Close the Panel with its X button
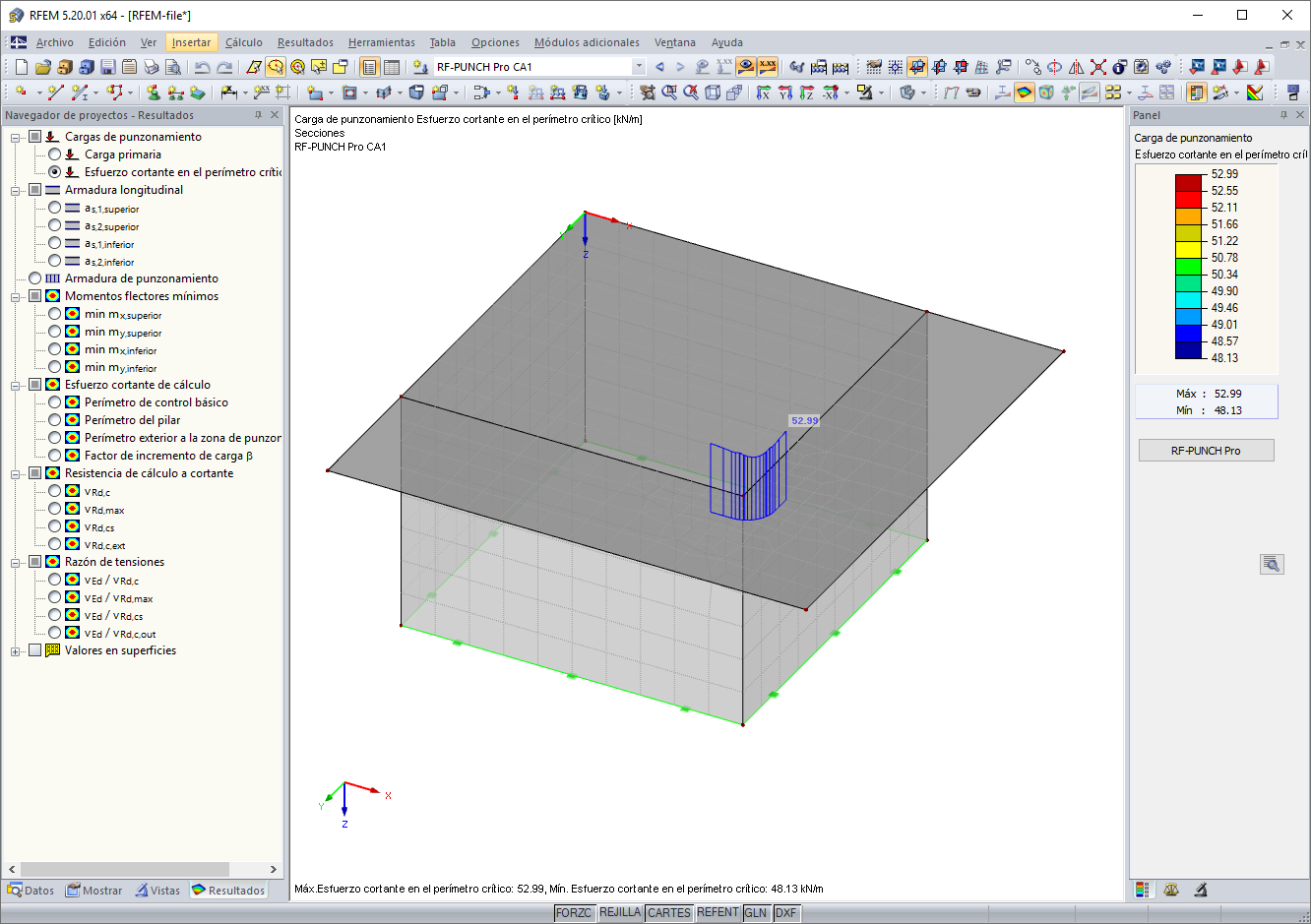Viewport: 1311px width, 924px height. [1299, 115]
